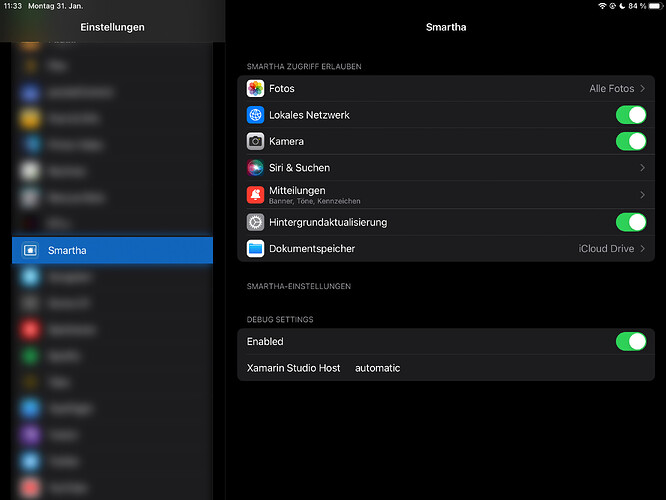Viewport: 666px width, 500px height.
Task: Tap the Einstellungen sidebar title
Action: click(112, 27)
